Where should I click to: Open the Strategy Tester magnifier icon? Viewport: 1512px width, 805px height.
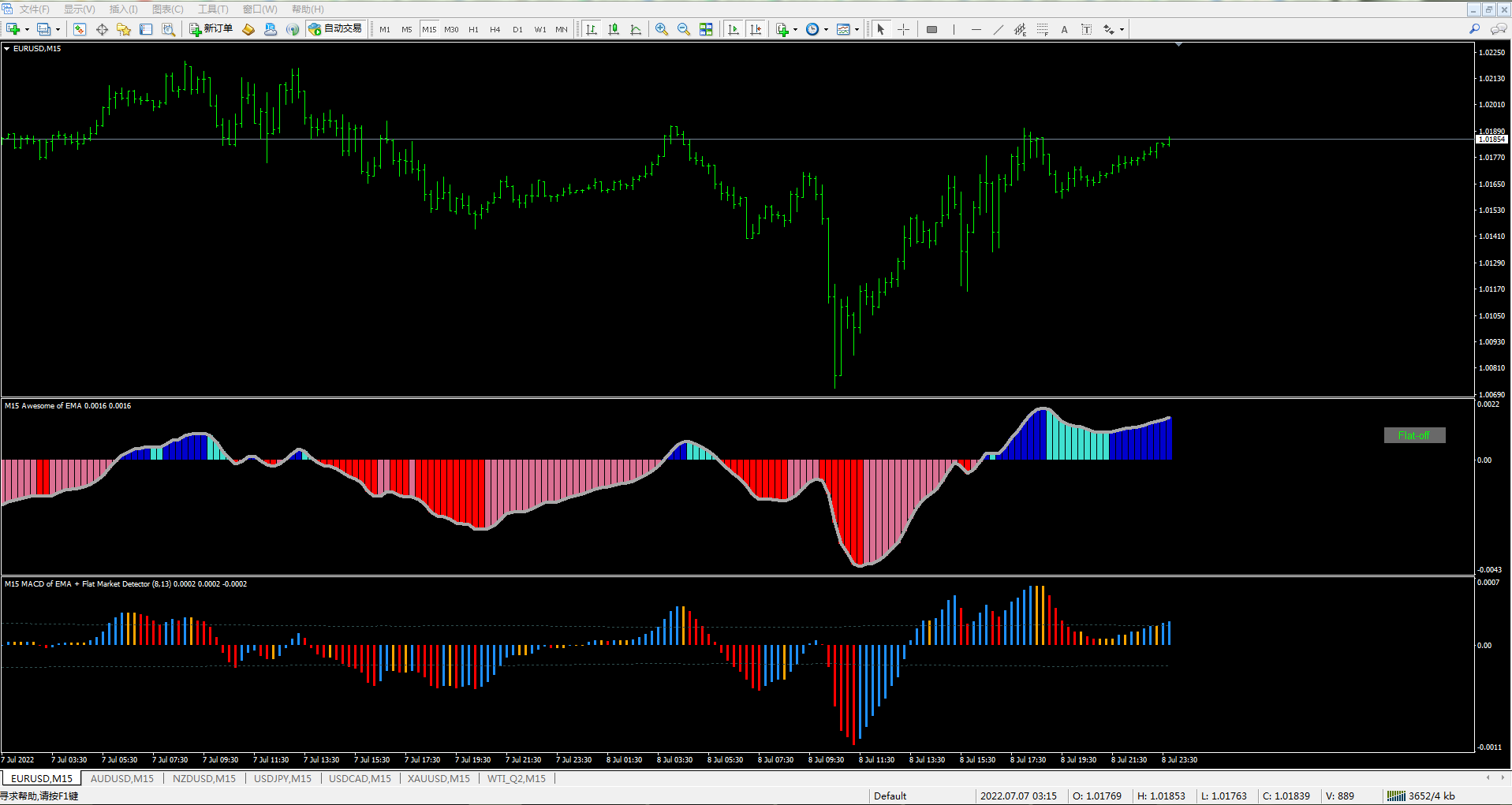168,29
